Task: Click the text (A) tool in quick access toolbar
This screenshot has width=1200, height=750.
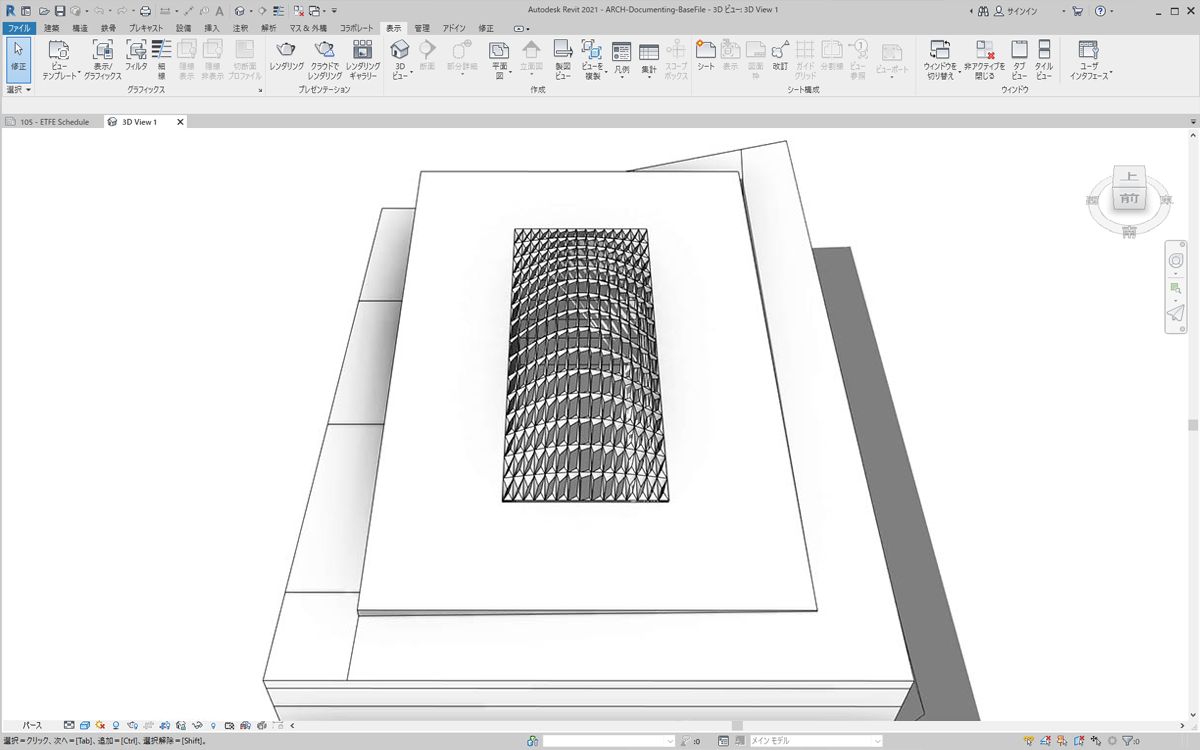Action: [219, 10]
